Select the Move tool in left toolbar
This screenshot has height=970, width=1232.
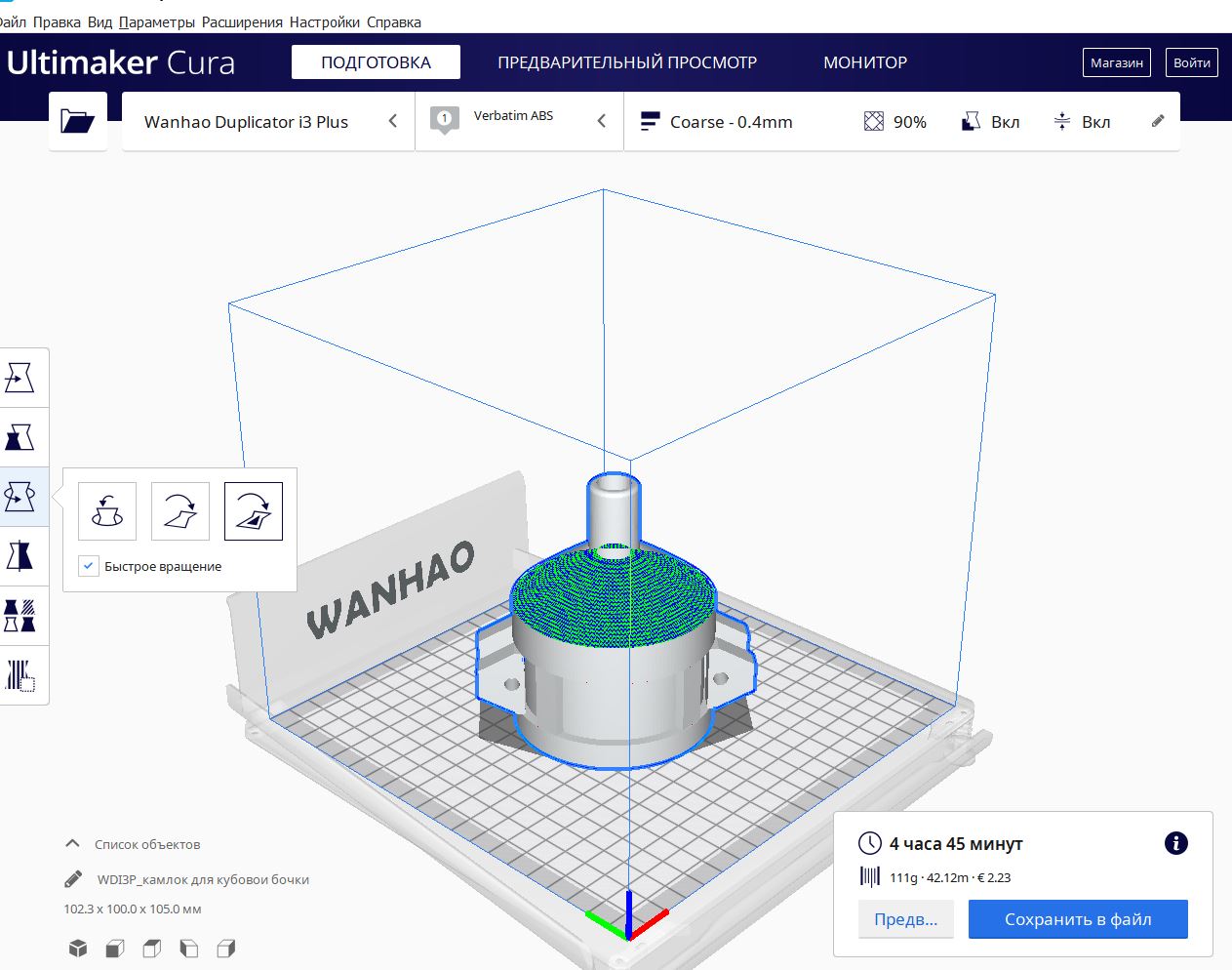pos(20,378)
